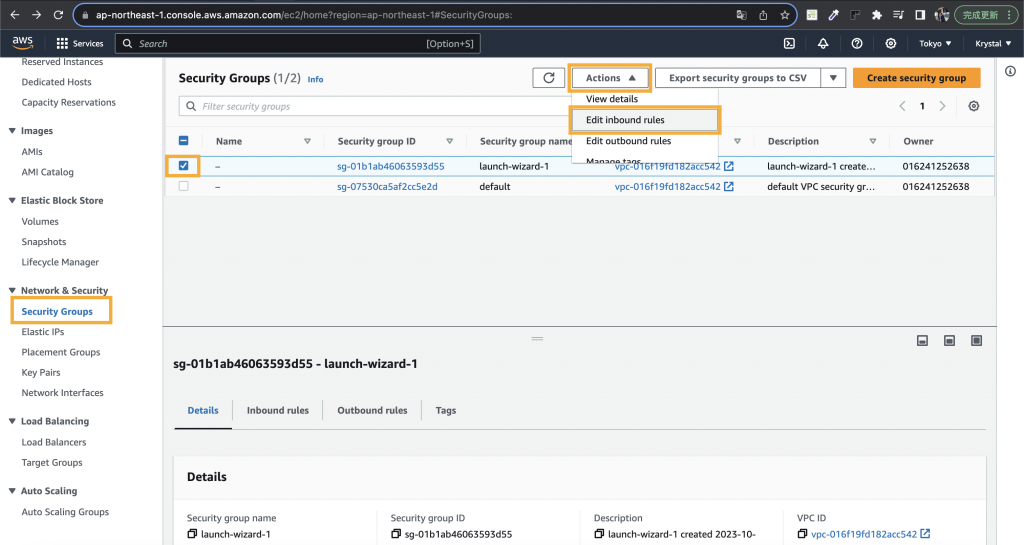The height and width of the screenshot is (545, 1024).
Task: Open the CloudShell terminal icon
Action: [789, 43]
